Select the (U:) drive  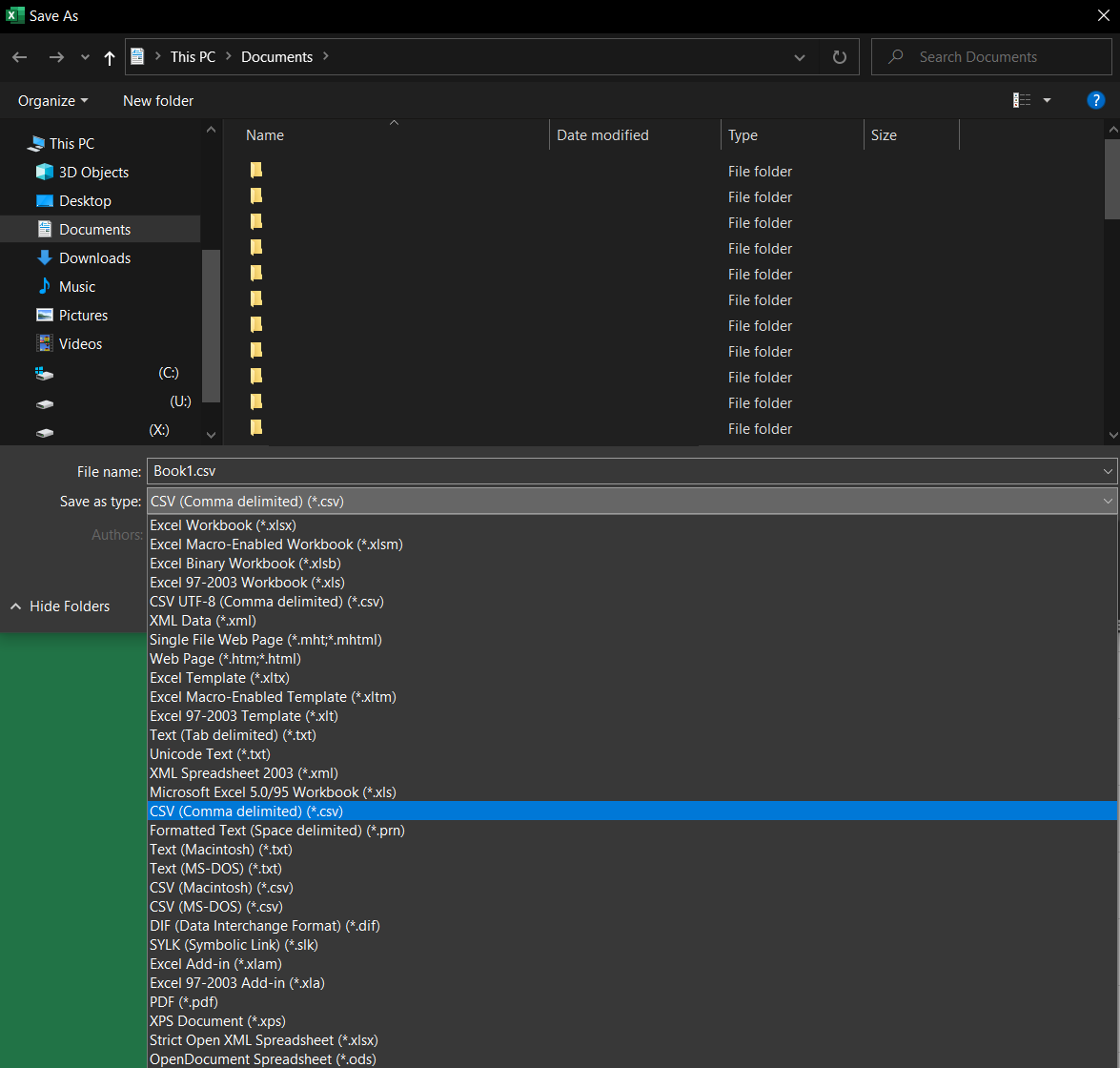pos(112,401)
